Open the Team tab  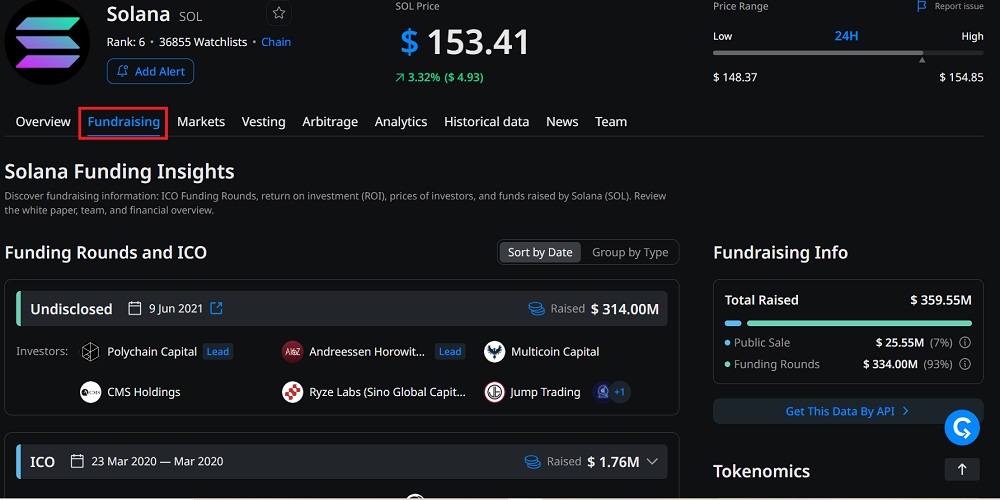tap(611, 122)
